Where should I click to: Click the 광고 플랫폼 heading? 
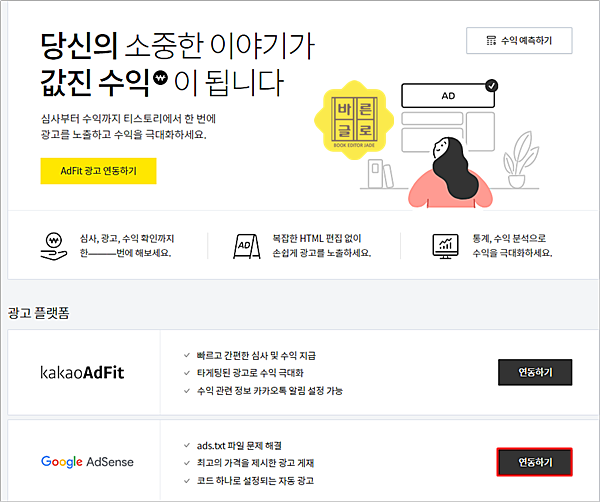point(39,313)
